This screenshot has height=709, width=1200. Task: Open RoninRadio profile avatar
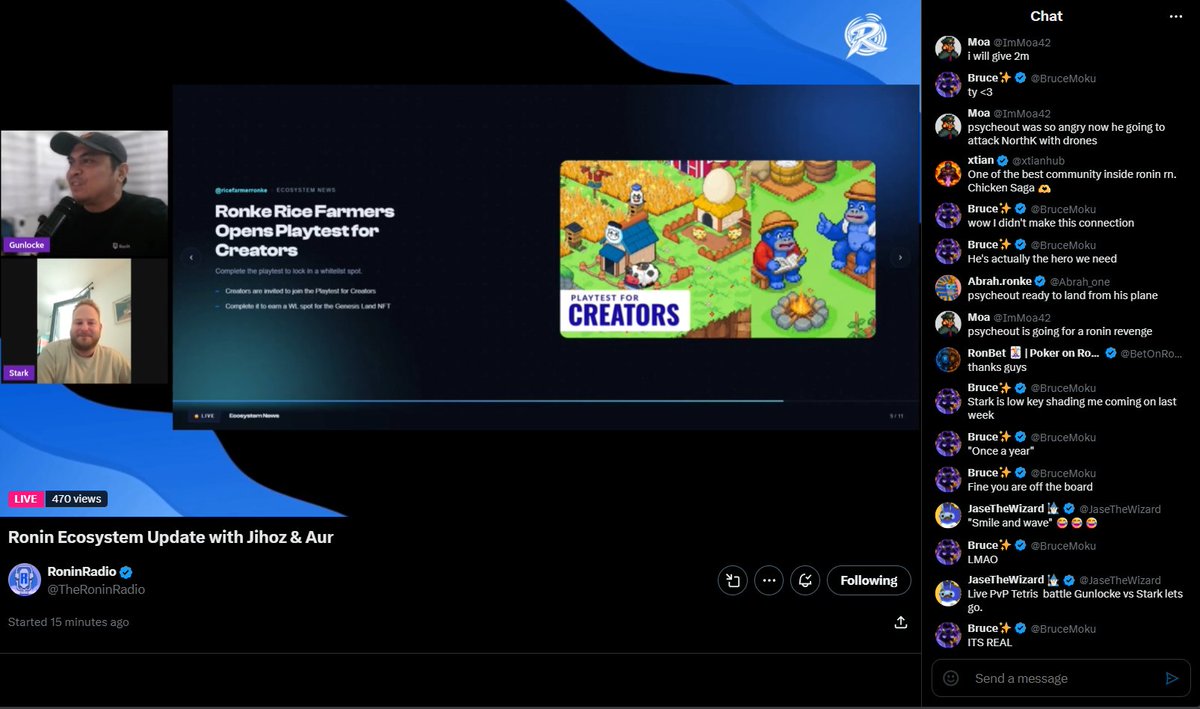click(24, 580)
